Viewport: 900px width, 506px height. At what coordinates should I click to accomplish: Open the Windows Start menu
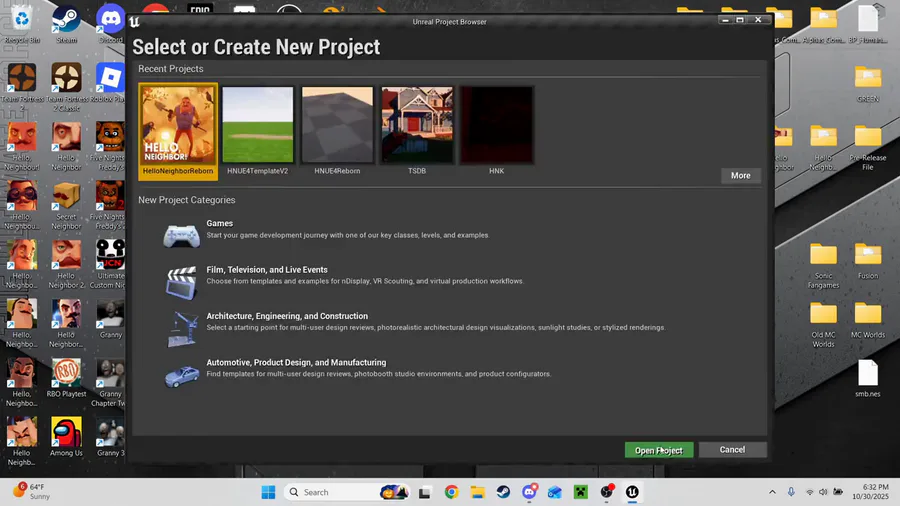click(268, 492)
